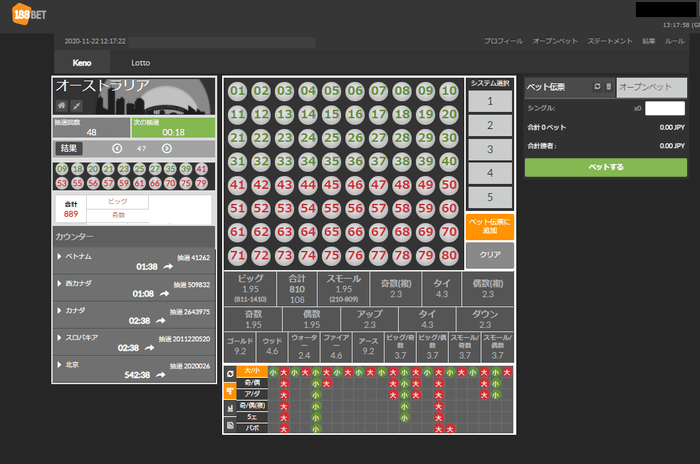Open the bar chart statistics icon

coord(230,408)
